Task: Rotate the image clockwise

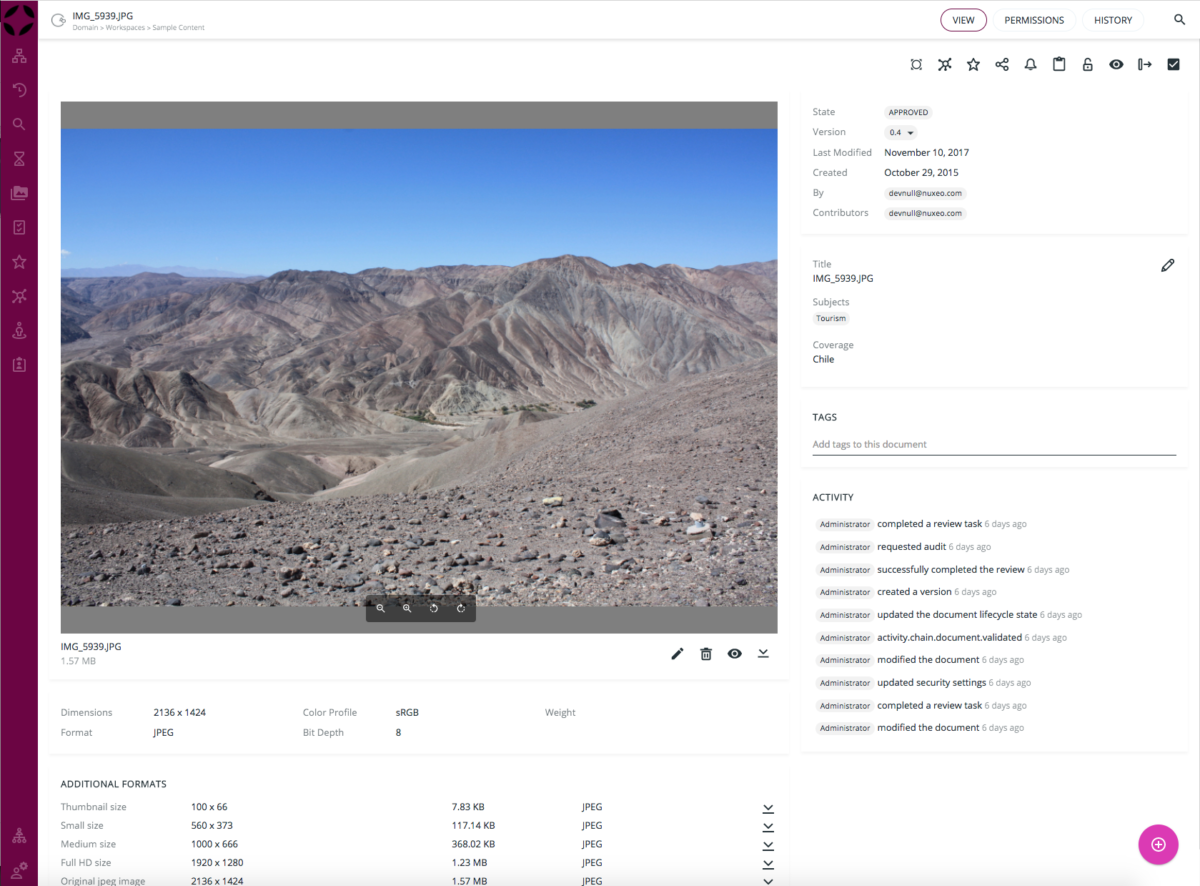Action: pos(461,608)
